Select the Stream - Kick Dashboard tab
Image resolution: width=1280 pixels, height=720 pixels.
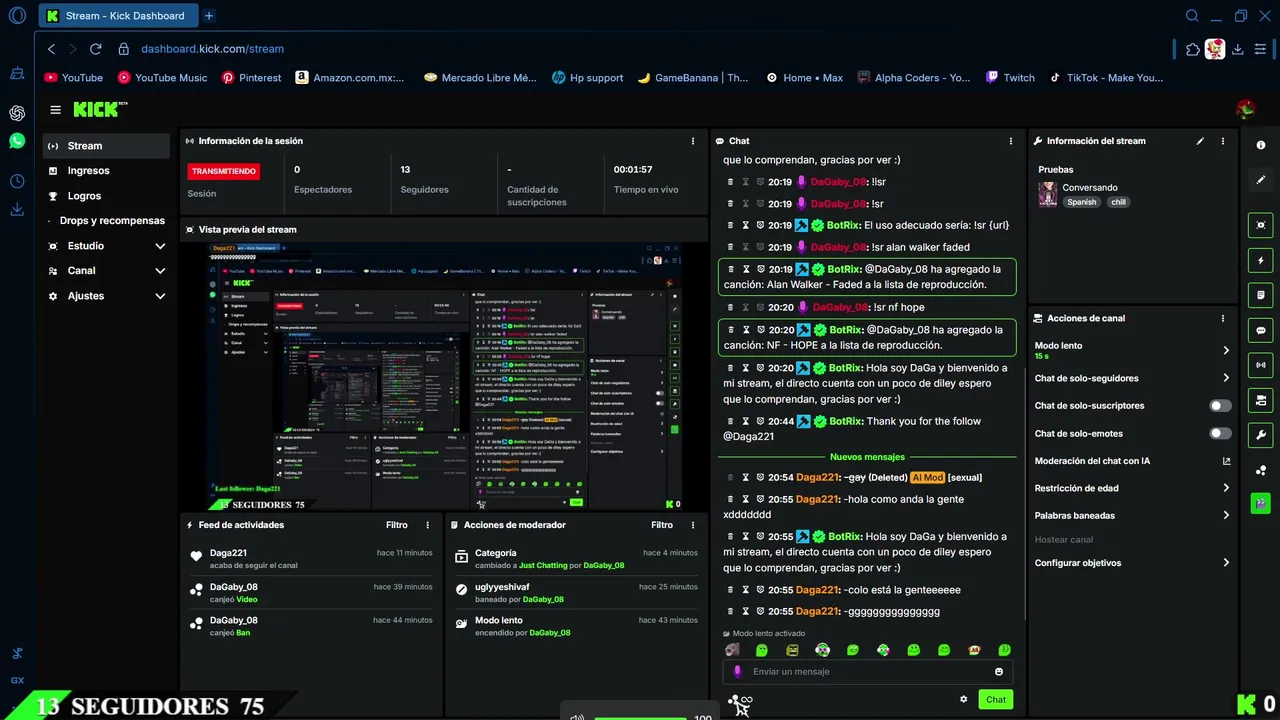(118, 16)
